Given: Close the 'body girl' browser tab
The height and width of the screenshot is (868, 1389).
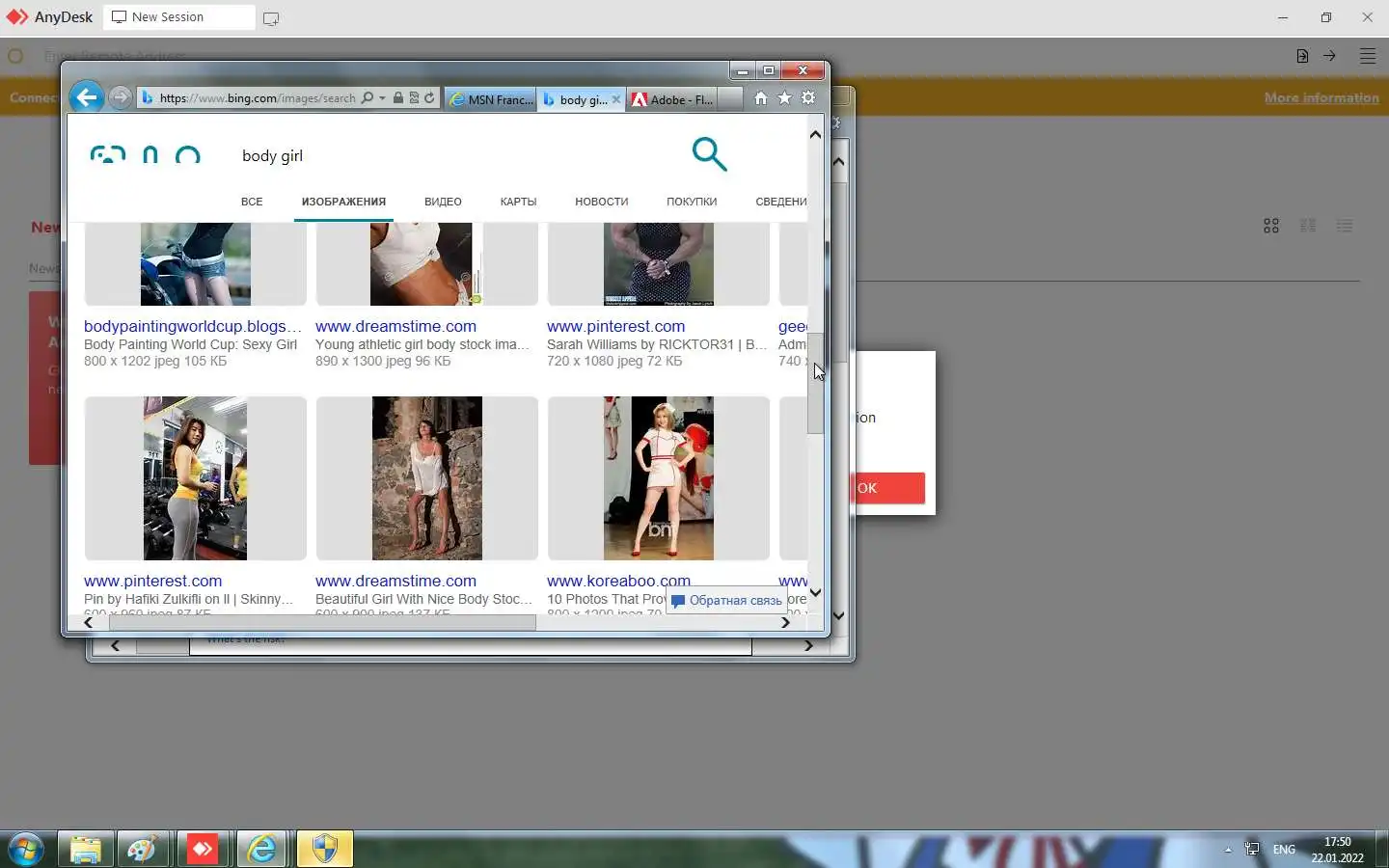Looking at the screenshot, I should (x=616, y=99).
